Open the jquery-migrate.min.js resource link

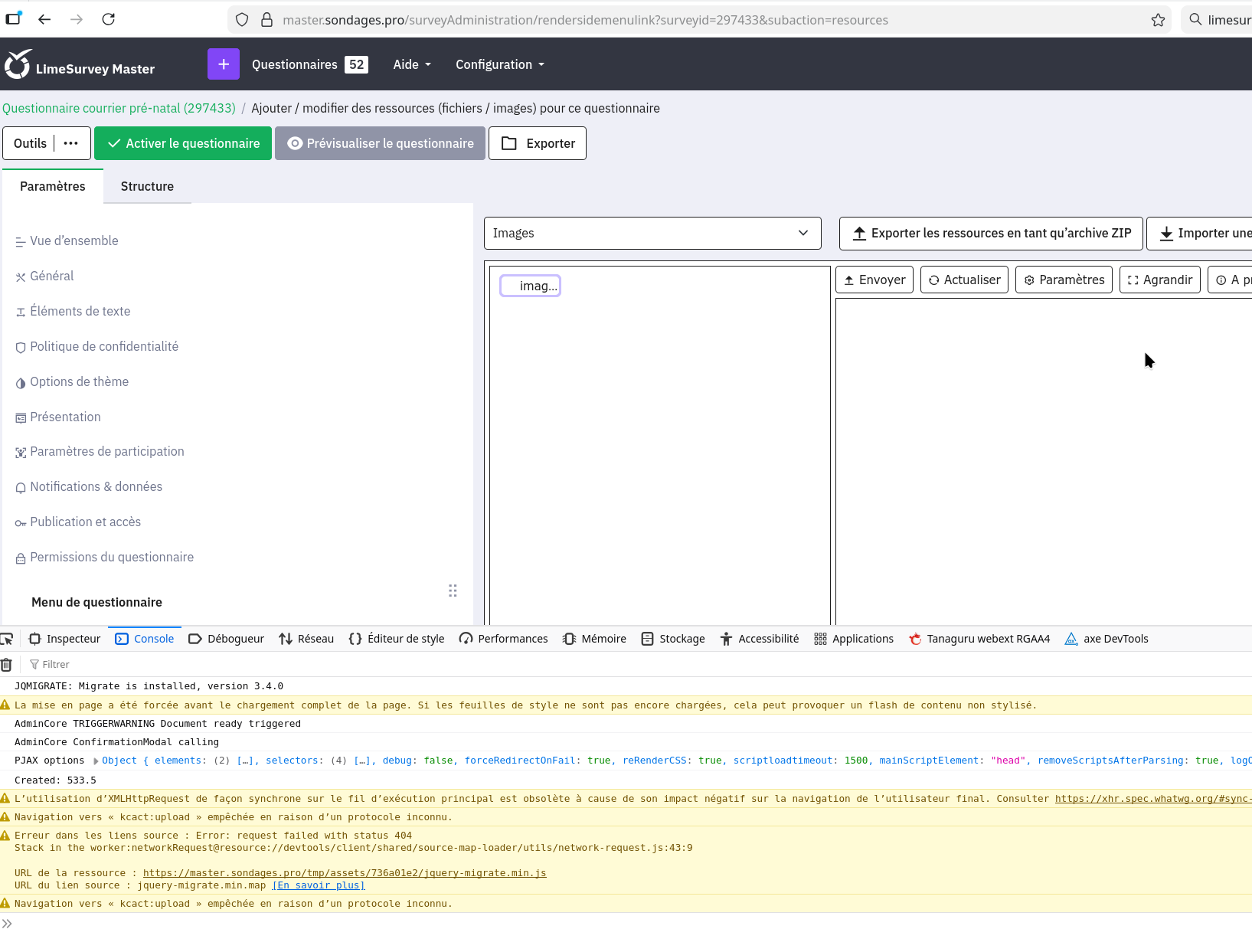345,873
